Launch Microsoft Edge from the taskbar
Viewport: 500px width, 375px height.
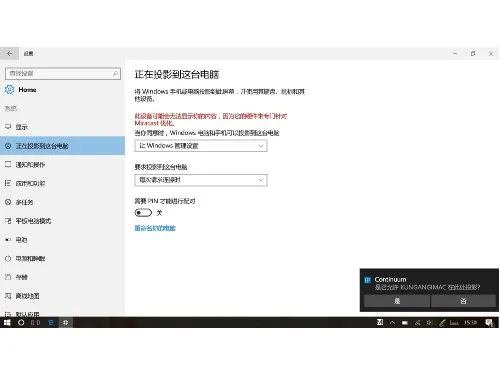coord(51,322)
